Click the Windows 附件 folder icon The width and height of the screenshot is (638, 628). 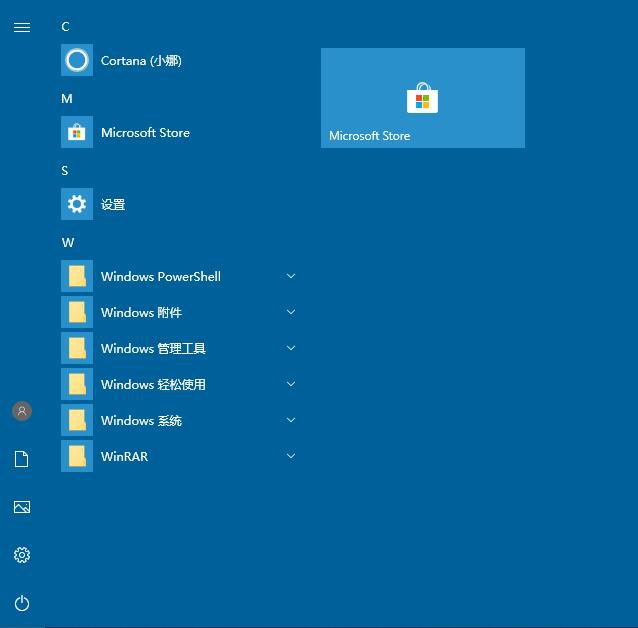coord(77,312)
